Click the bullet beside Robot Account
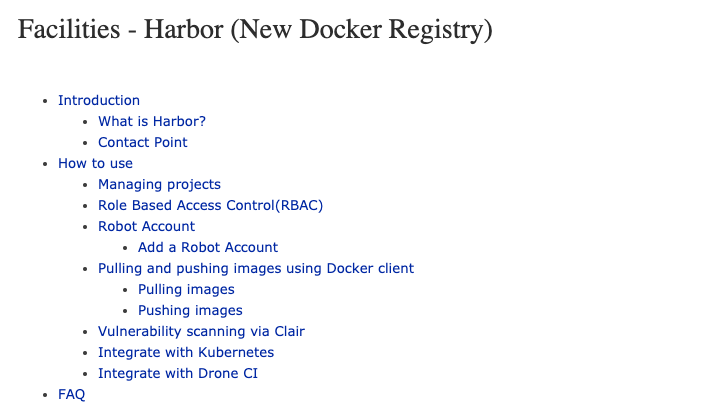The width and height of the screenshot is (716, 409). [85, 227]
